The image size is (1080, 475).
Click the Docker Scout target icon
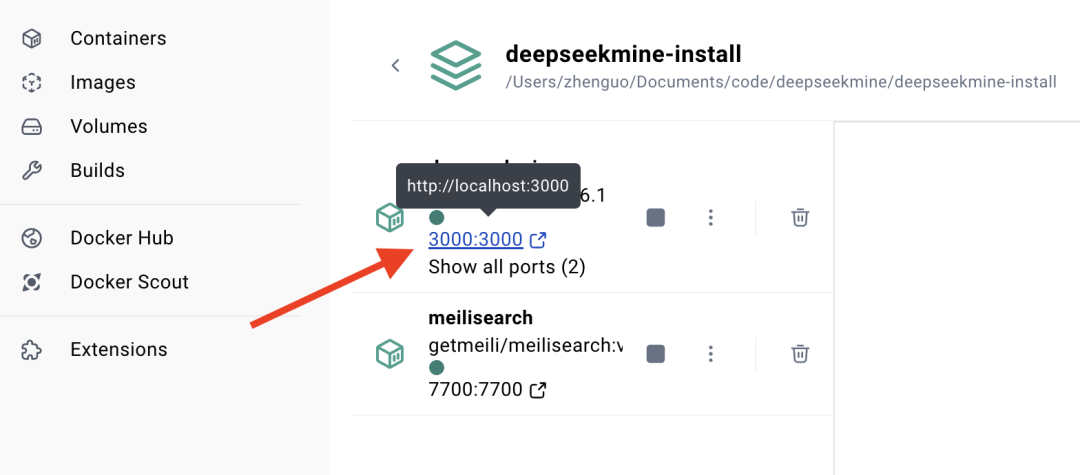point(32,282)
